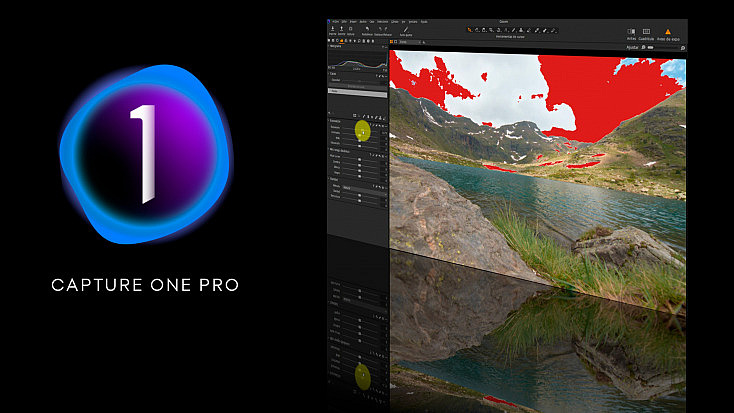The width and height of the screenshot is (734, 413).
Task: Click the Restablecer reset icon
Action: 367,29
